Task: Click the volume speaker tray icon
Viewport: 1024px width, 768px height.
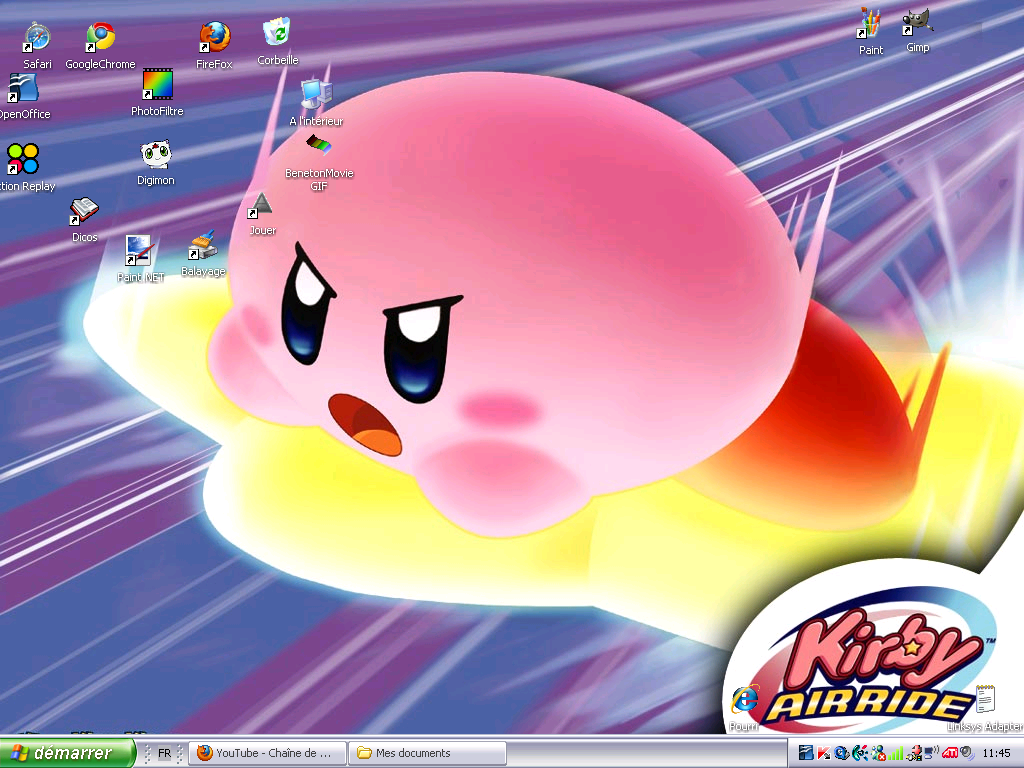Action: click(967, 753)
